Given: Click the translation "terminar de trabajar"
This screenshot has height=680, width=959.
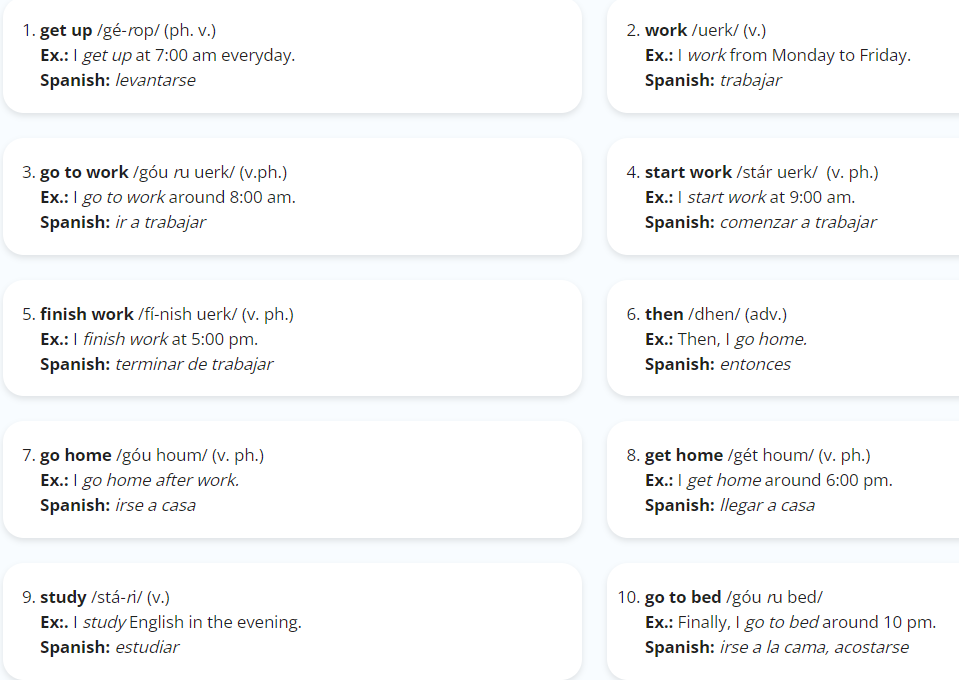Looking at the screenshot, I should (x=194, y=364).
